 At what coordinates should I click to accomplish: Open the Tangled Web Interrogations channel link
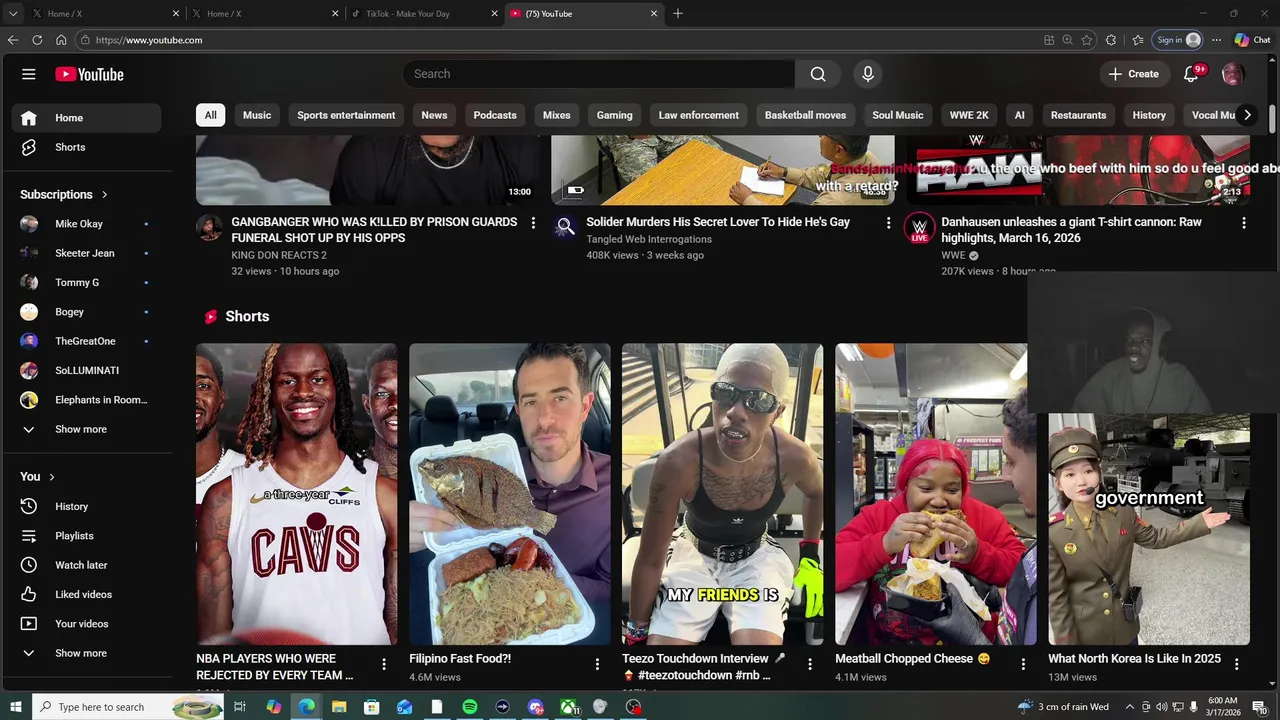tap(649, 240)
